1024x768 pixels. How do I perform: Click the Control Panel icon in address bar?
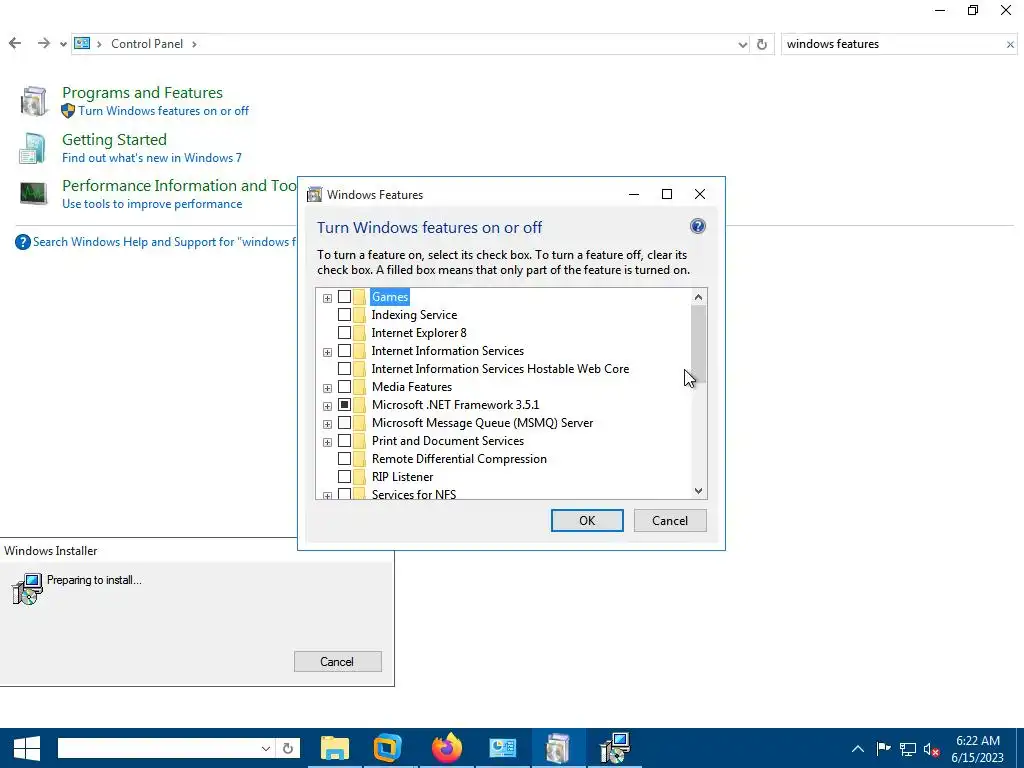click(x=82, y=44)
